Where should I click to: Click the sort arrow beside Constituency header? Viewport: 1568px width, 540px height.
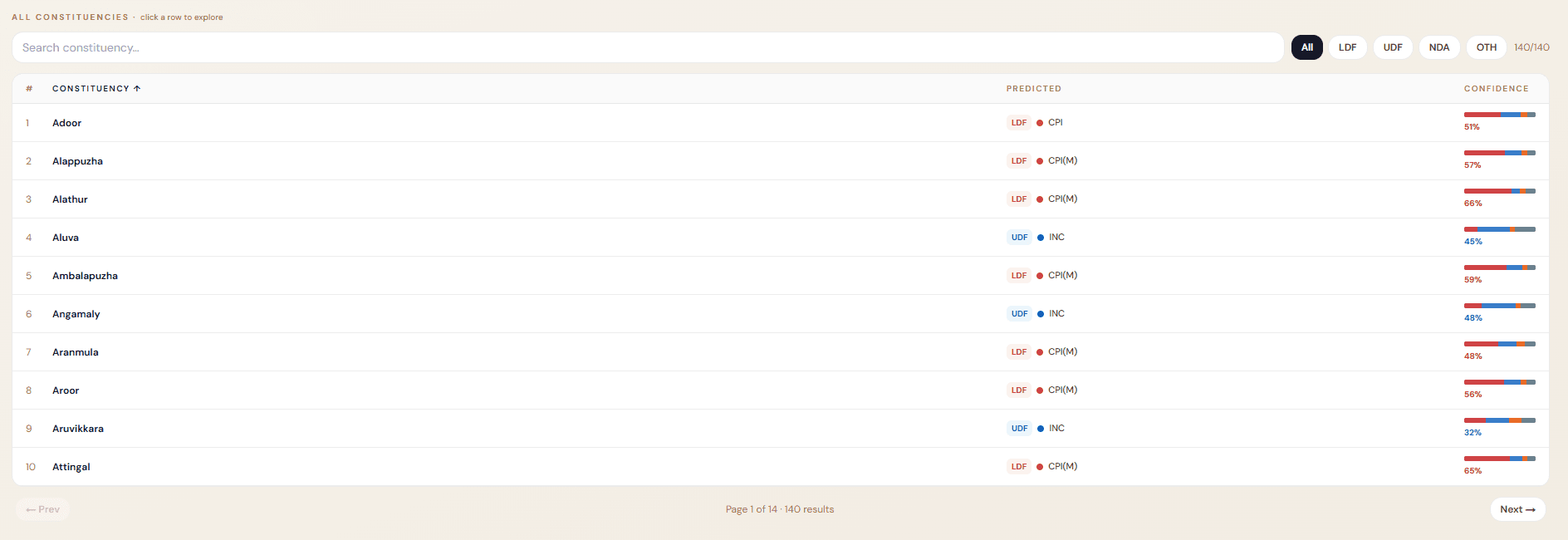tap(137, 89)
